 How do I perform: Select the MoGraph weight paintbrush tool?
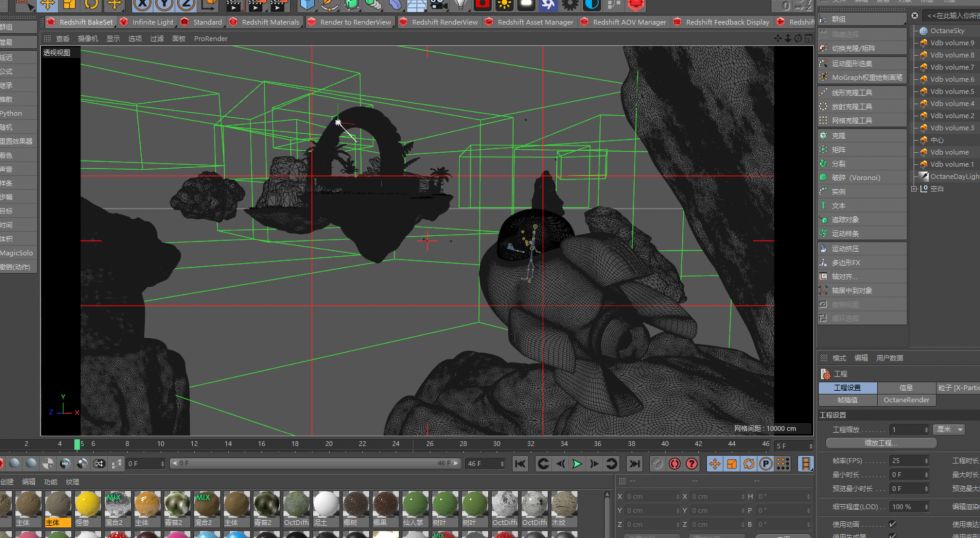click(866, 77)
